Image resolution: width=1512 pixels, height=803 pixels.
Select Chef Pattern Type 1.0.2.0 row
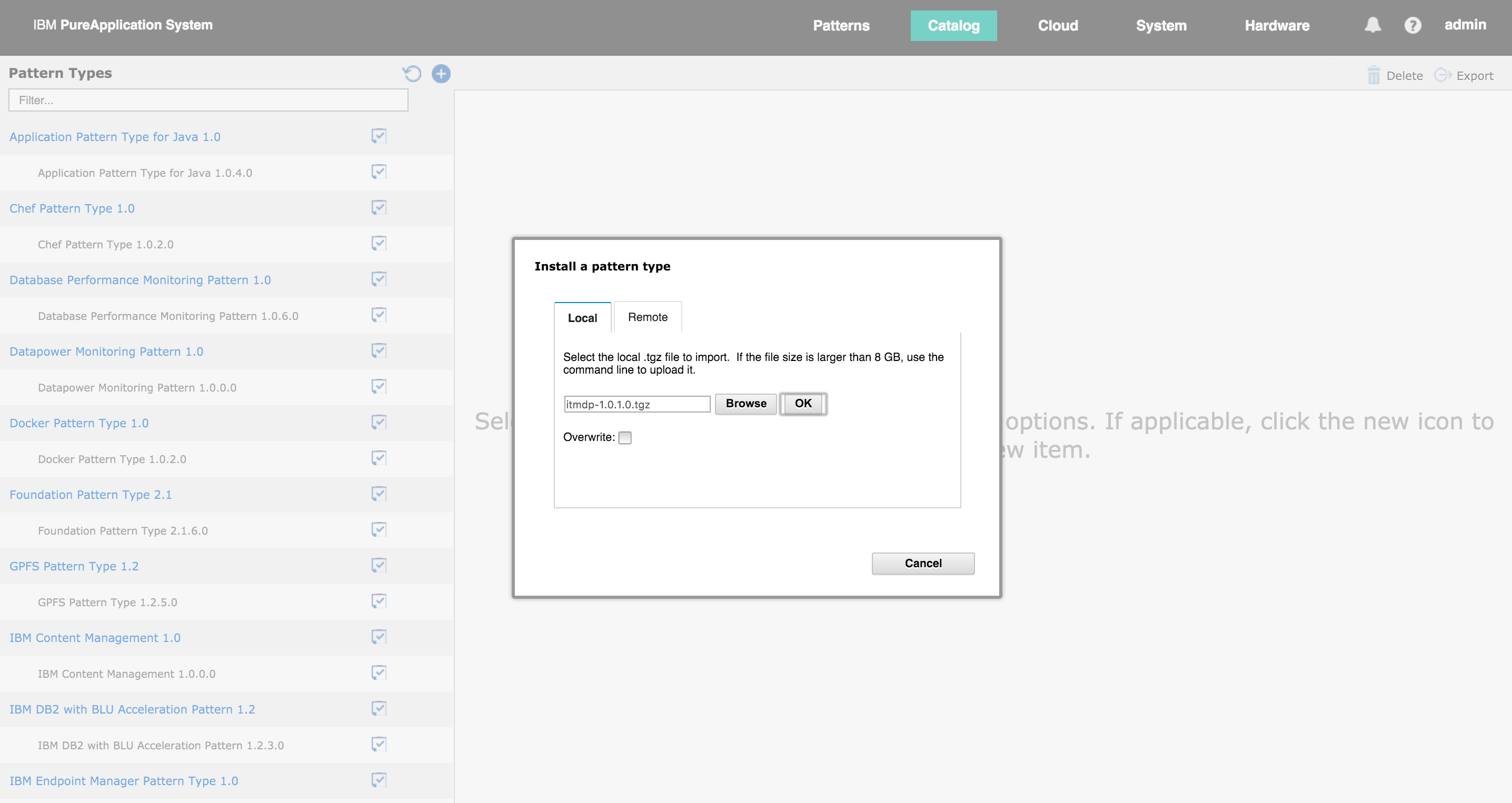(226, 244)
